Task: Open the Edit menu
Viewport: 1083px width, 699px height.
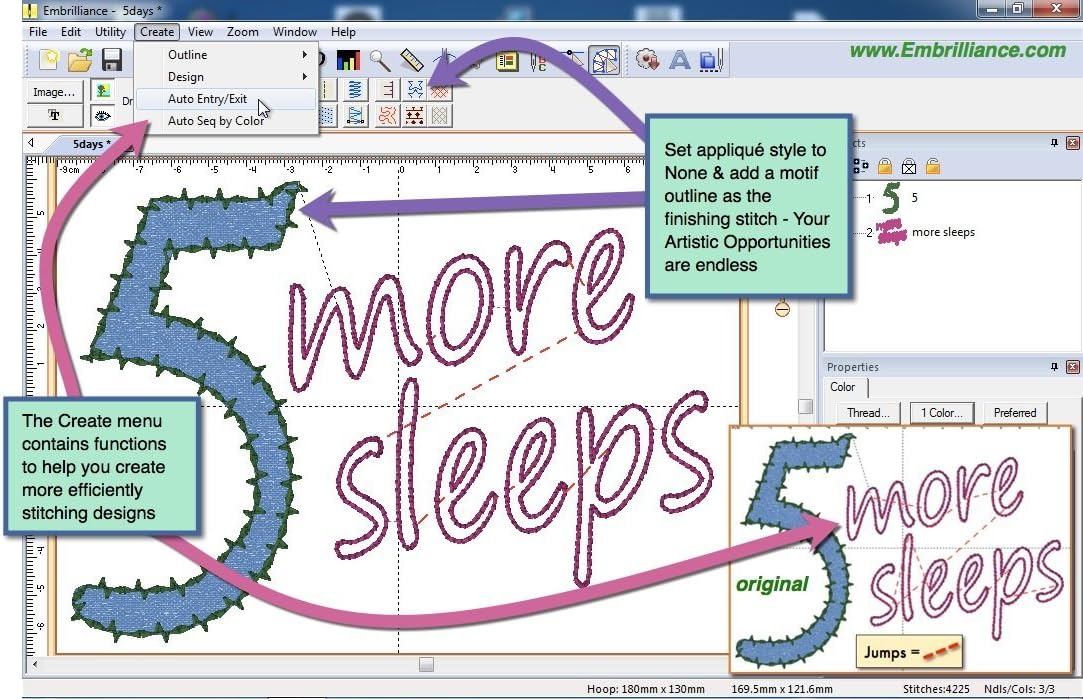Action: tap(70, 32)
